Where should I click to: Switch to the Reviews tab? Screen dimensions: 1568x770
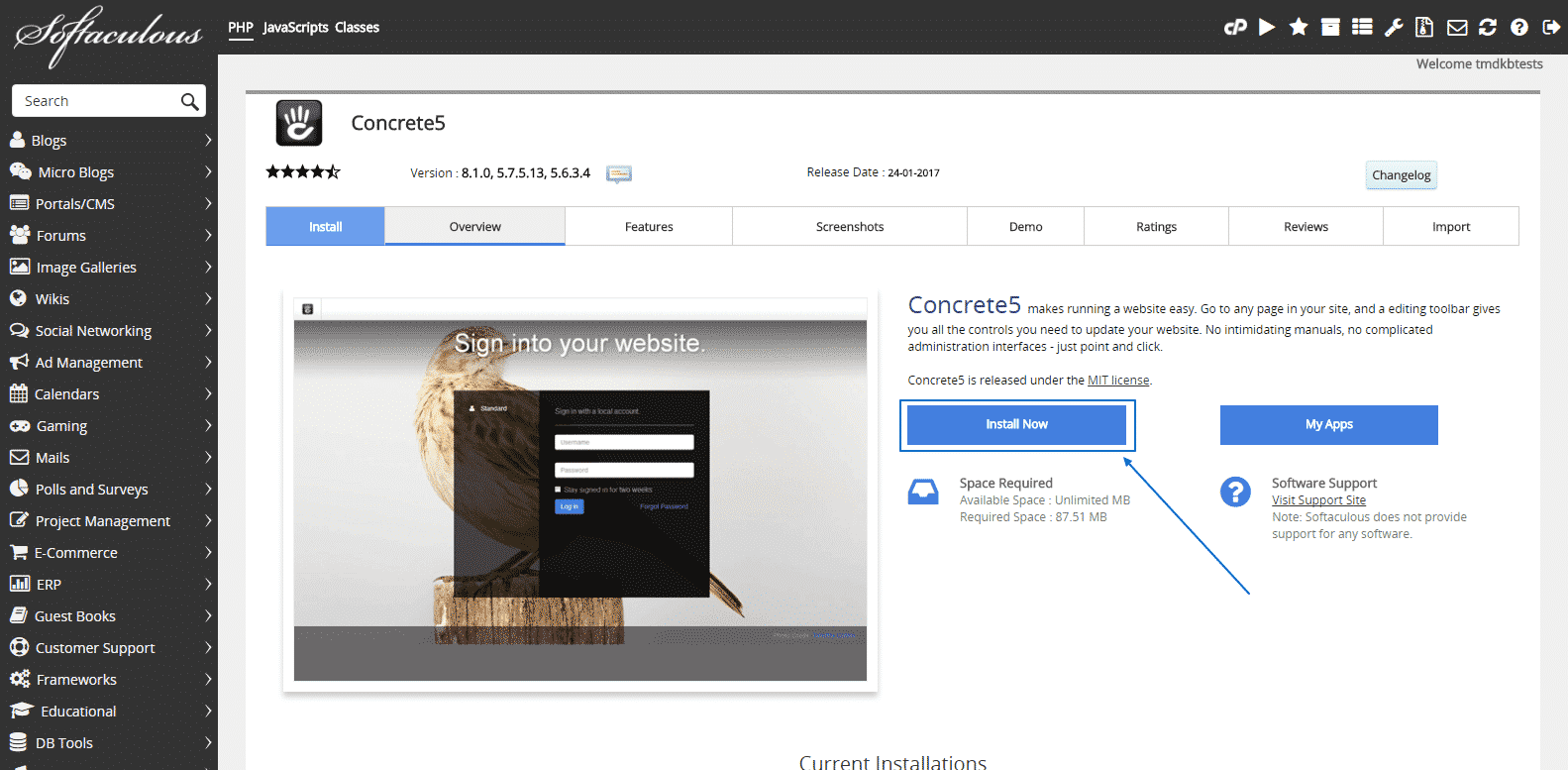[x=1307, y=227]
